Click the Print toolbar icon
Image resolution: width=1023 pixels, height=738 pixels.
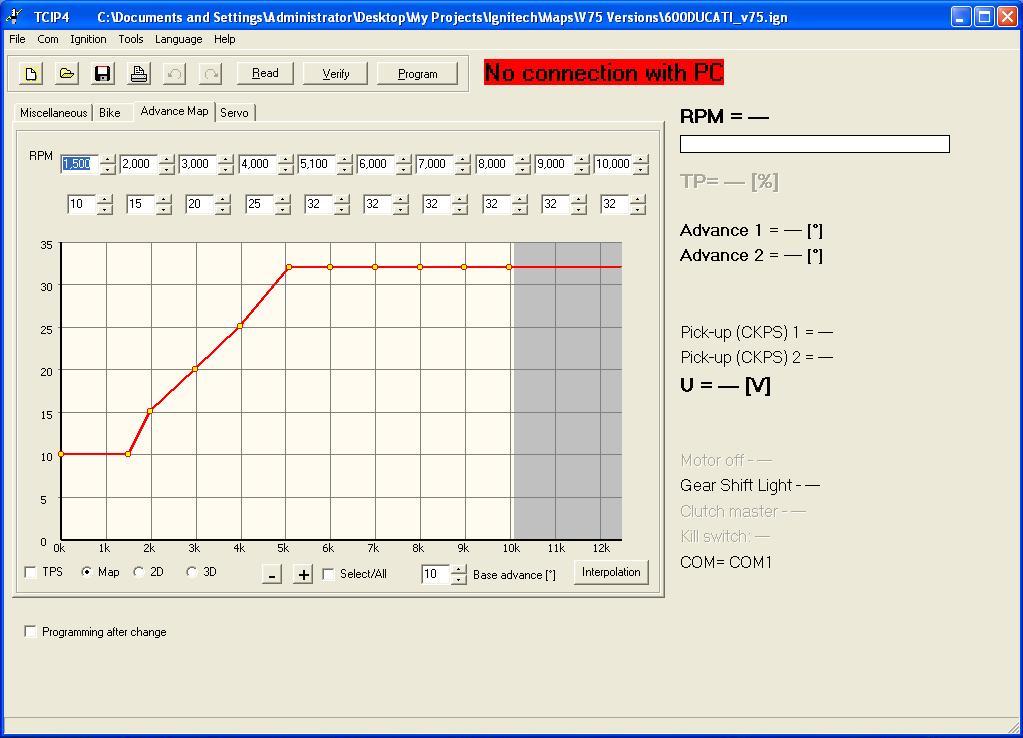pos(138,74)
